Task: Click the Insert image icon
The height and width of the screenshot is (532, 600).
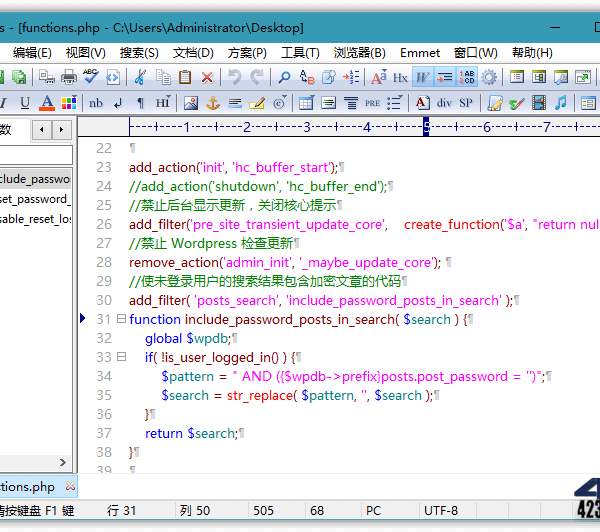Action: coord(191,102)
